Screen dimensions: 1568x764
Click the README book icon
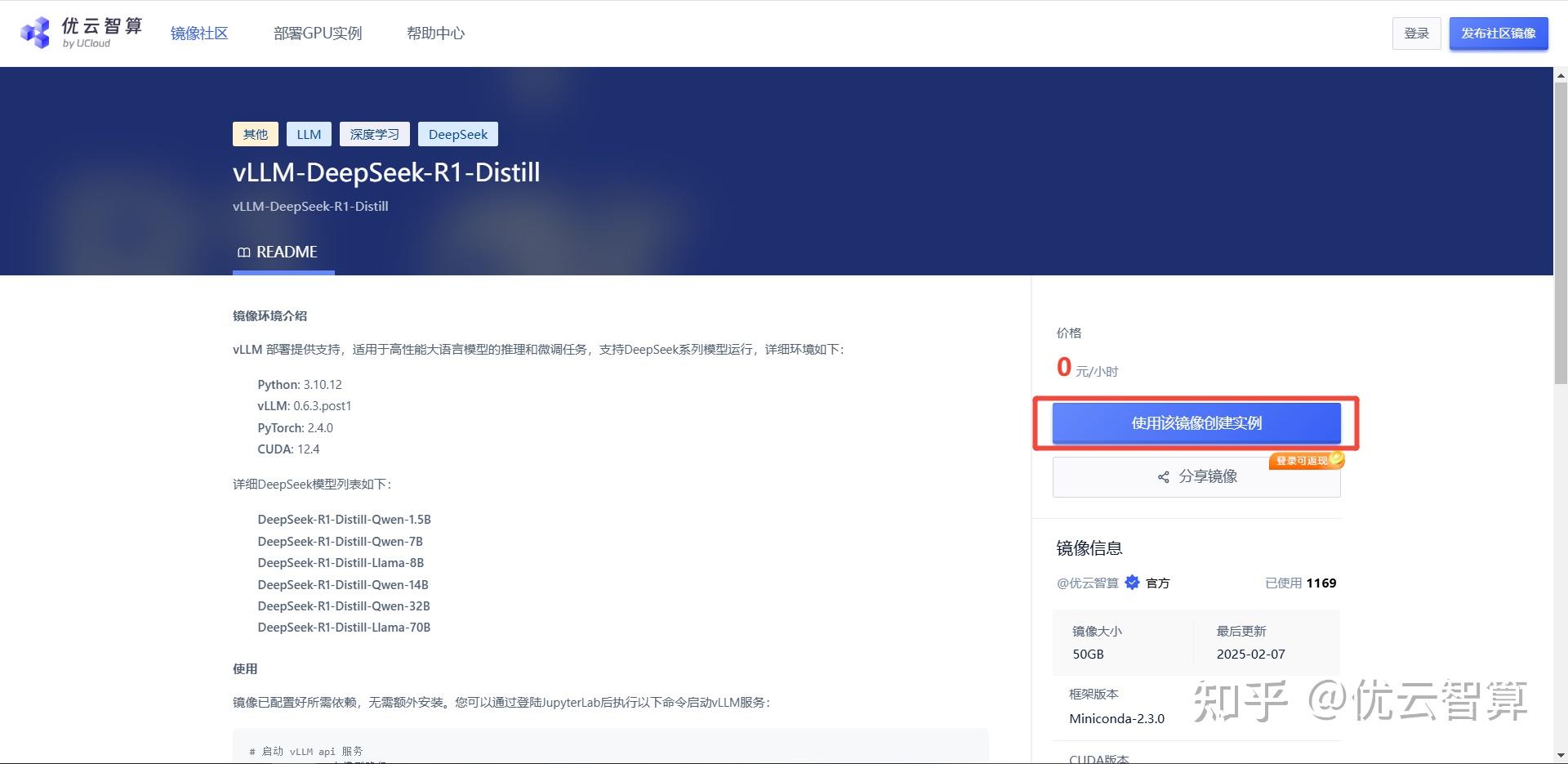(x=243, y=252)
